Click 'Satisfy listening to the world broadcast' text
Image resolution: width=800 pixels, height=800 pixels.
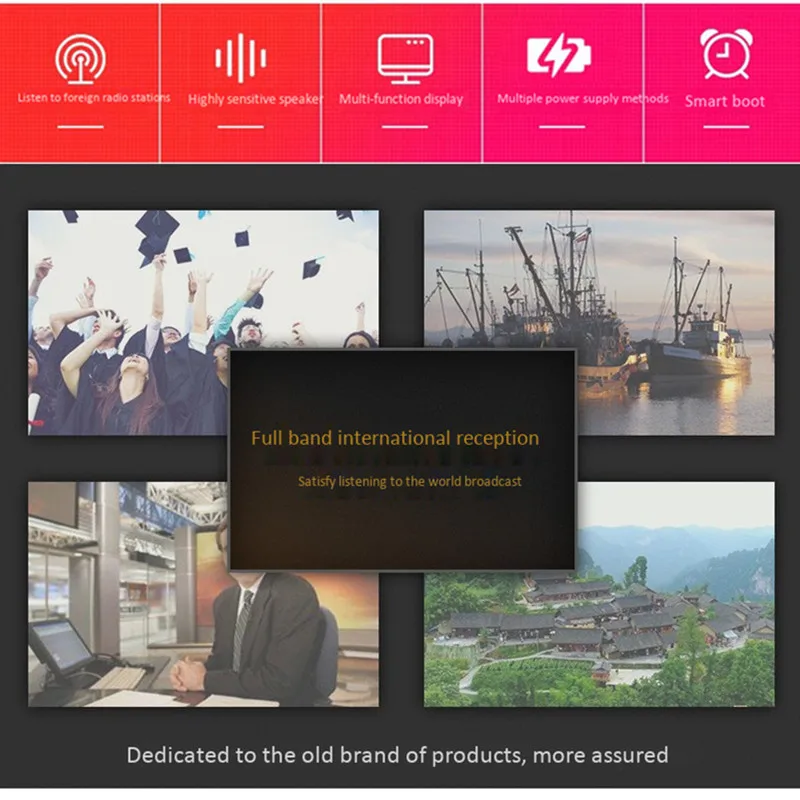(410, 481)
